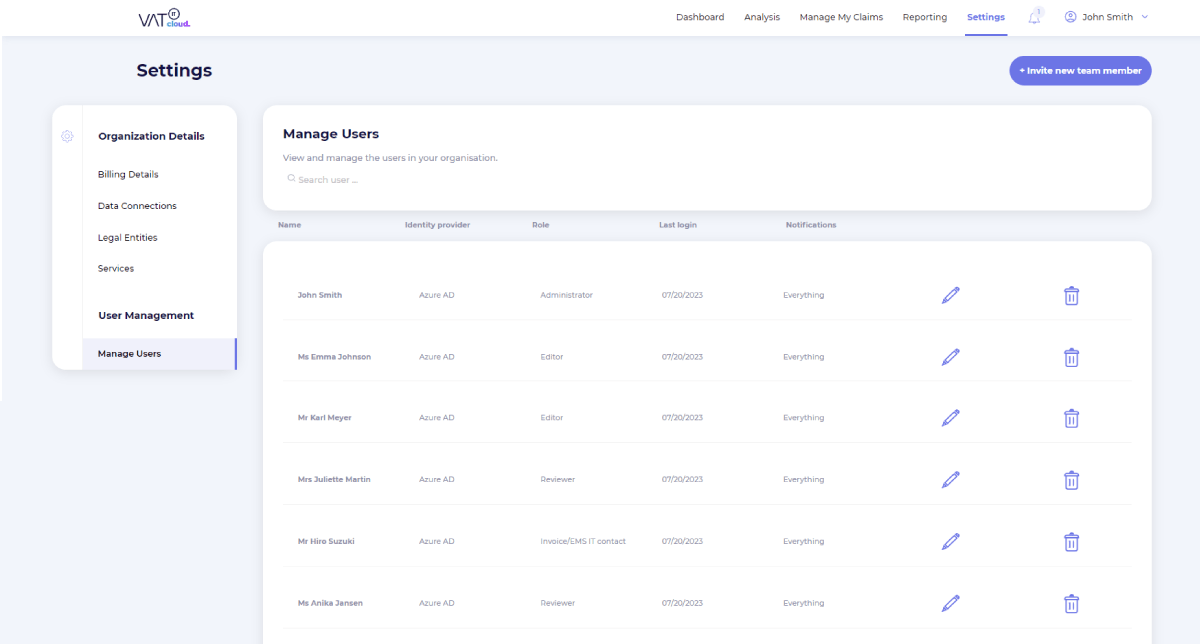Go to Manage My Claims
Screen dimensions: 1200x644
coord(841,17)
